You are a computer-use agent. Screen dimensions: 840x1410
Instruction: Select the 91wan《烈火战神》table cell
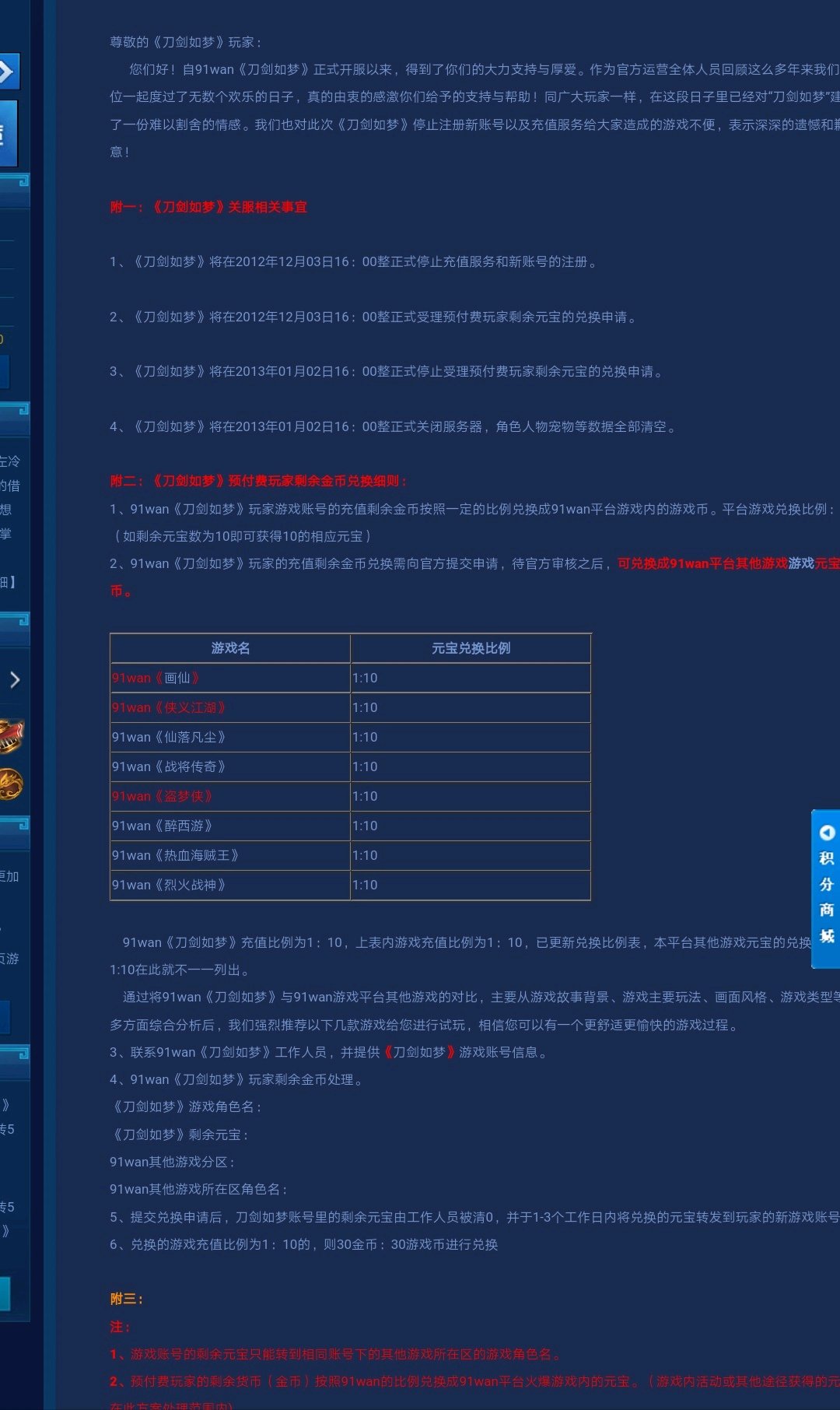pos(230,885)
